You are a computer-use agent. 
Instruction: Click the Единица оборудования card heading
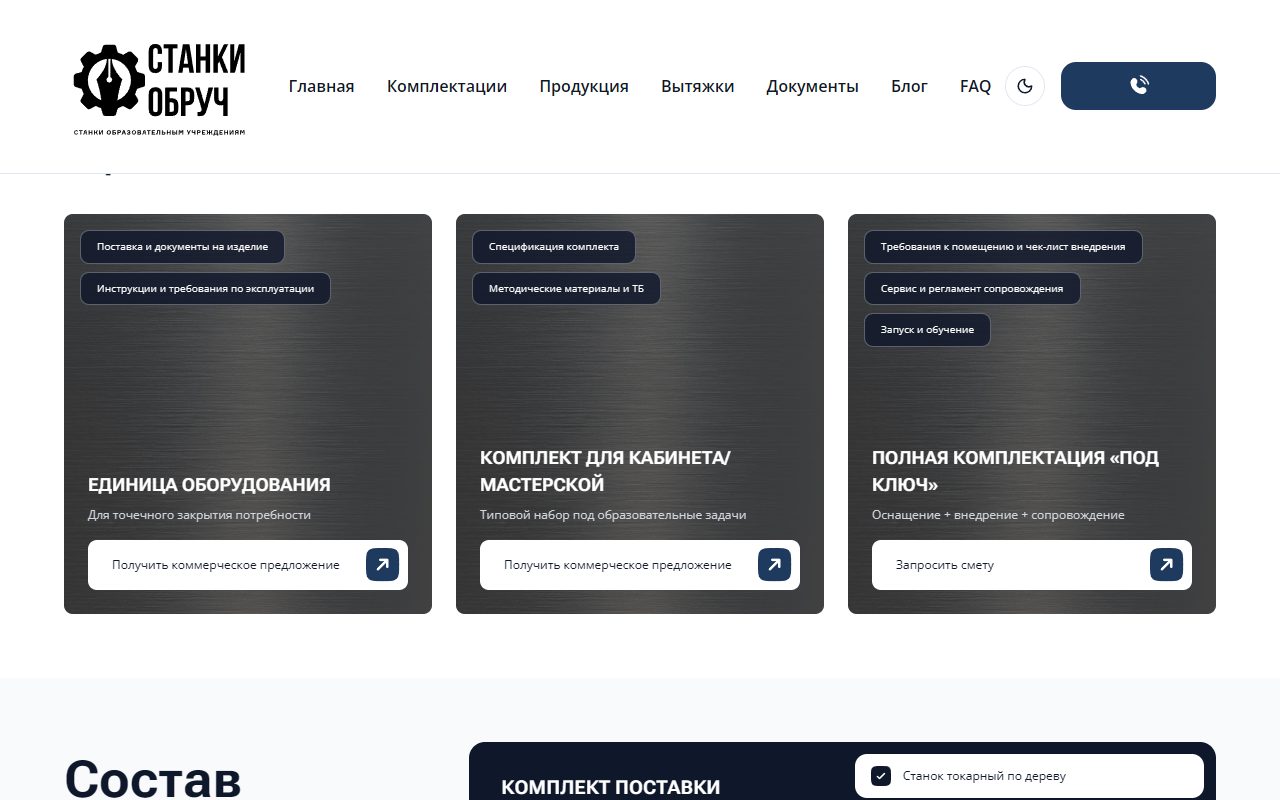(209, 485)
